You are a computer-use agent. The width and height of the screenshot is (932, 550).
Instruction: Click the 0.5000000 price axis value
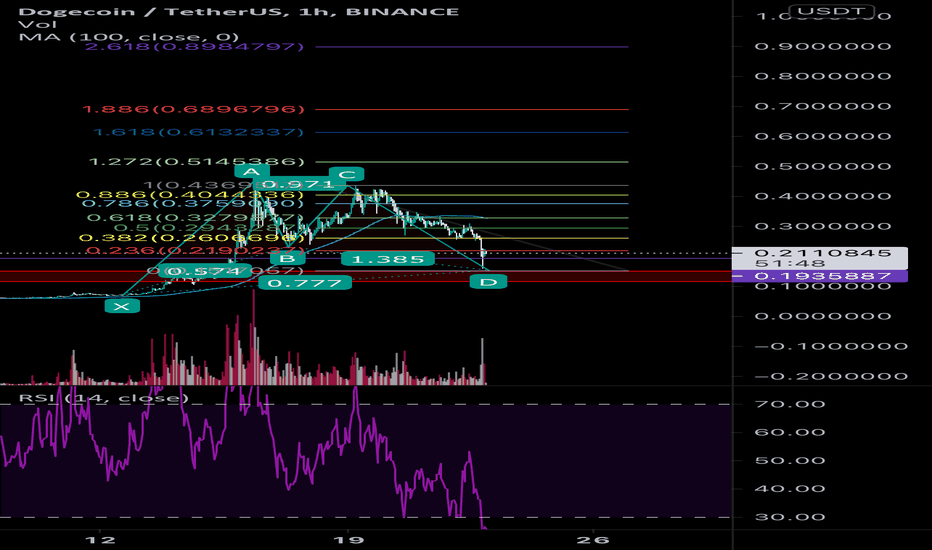point(823,166)
